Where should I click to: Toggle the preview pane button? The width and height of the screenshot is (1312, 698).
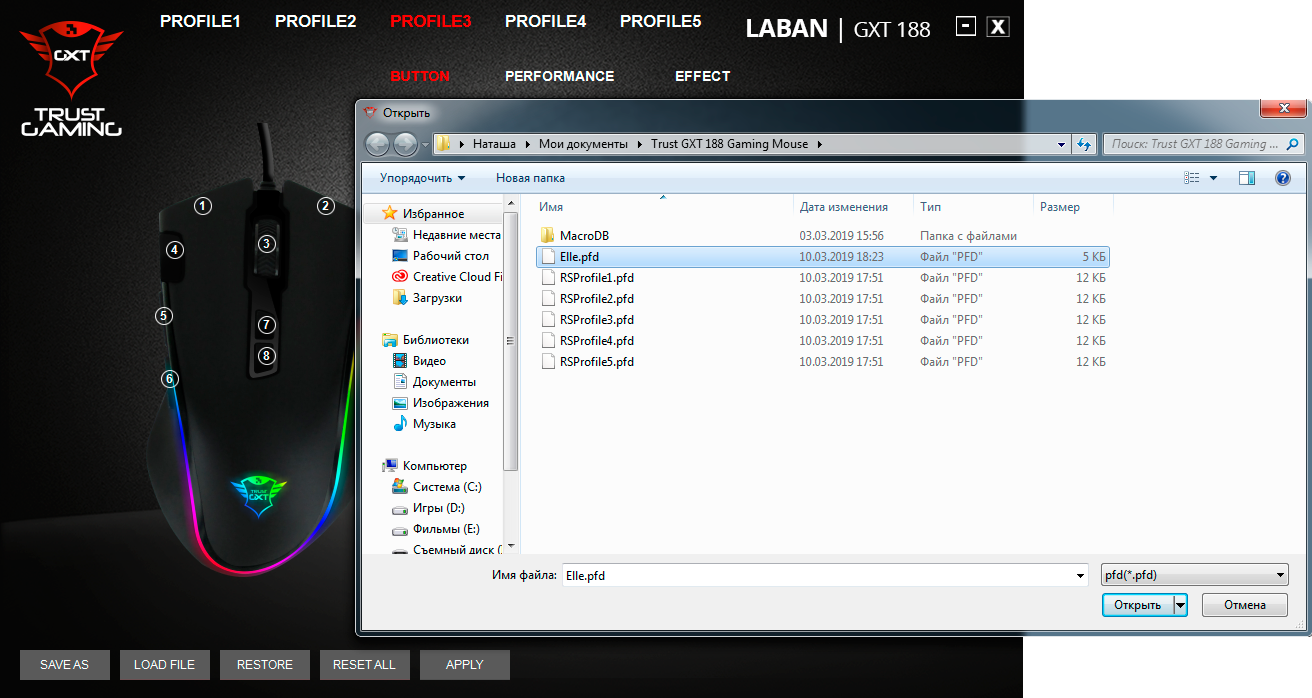tap(1247, 178)
